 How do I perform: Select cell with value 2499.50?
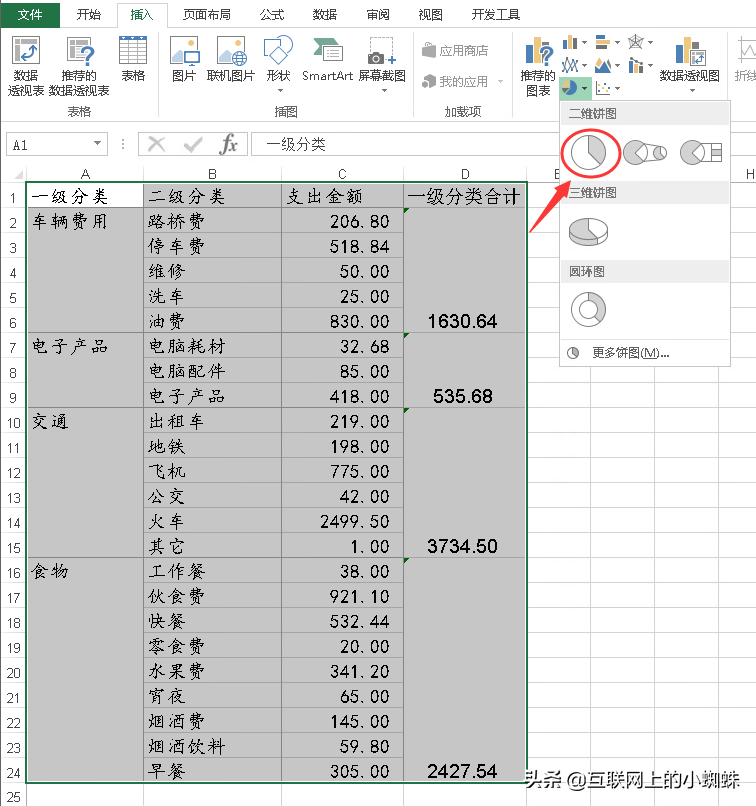click(x=342, y=522)
